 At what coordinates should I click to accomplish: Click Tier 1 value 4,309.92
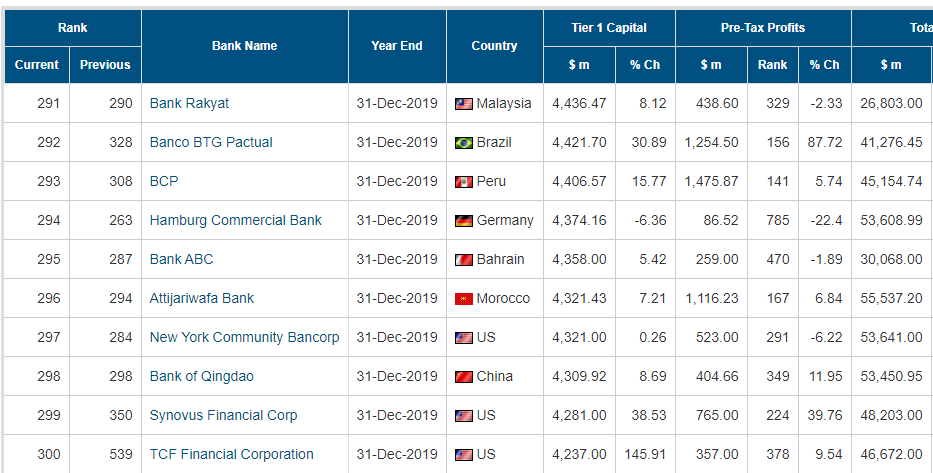579,376
